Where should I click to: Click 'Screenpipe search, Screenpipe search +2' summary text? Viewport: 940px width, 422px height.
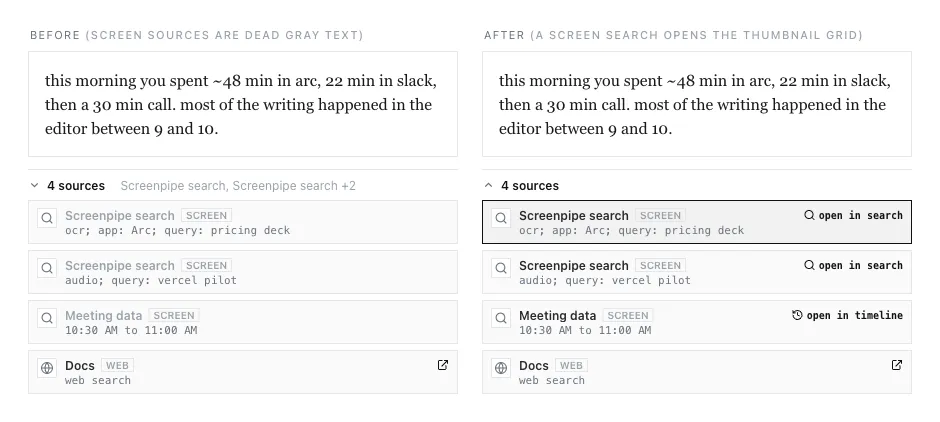coord(238,186)
